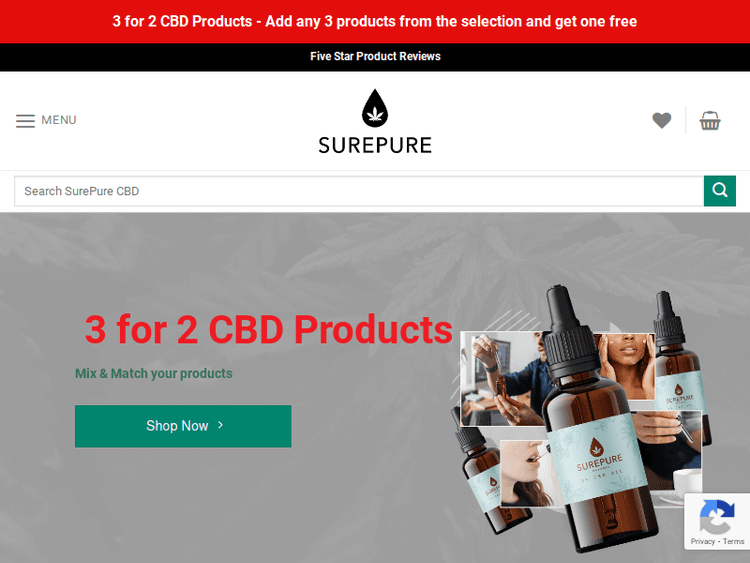750x563 pixels.
Task: Open reCAPTCHA Privacy link
Action: coord(703,541)
